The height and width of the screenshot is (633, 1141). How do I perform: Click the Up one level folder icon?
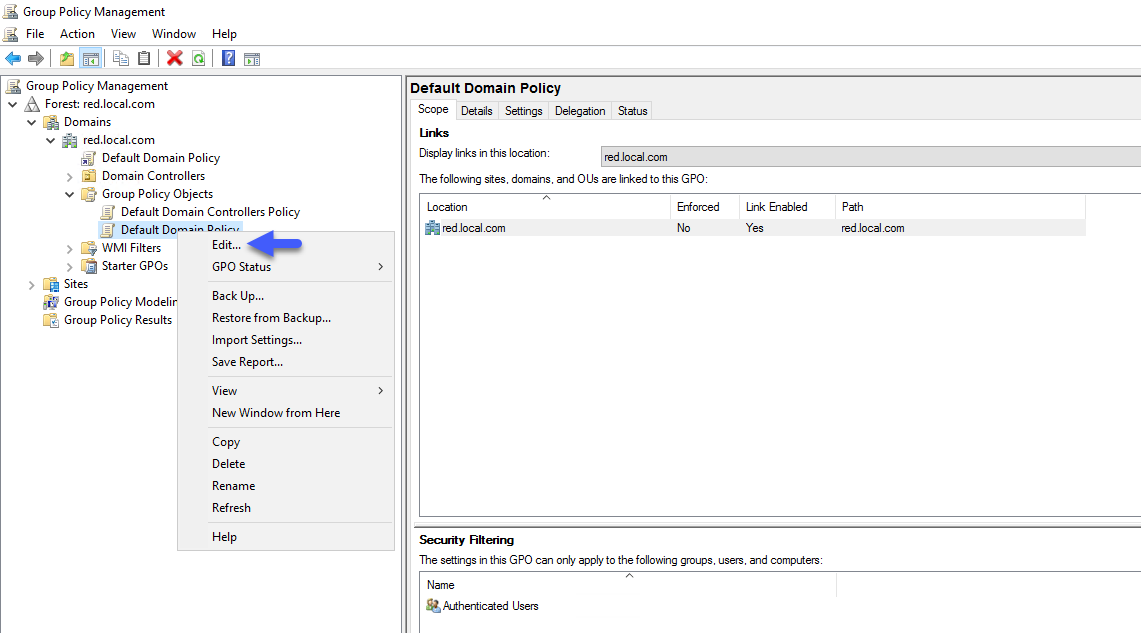pyautogui.click(x=66, y=58)
